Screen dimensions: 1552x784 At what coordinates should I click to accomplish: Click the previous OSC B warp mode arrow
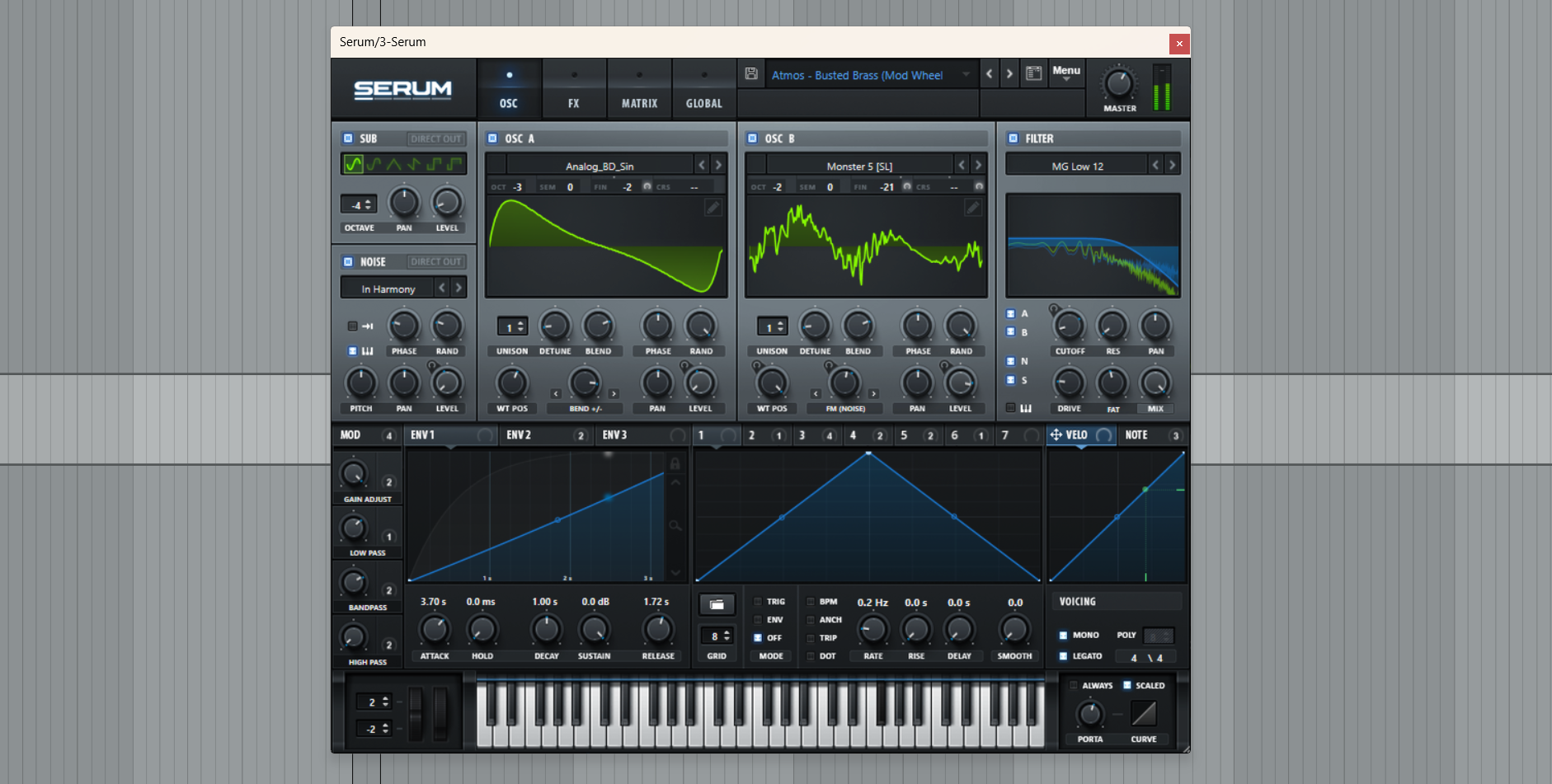click(816, 394)
